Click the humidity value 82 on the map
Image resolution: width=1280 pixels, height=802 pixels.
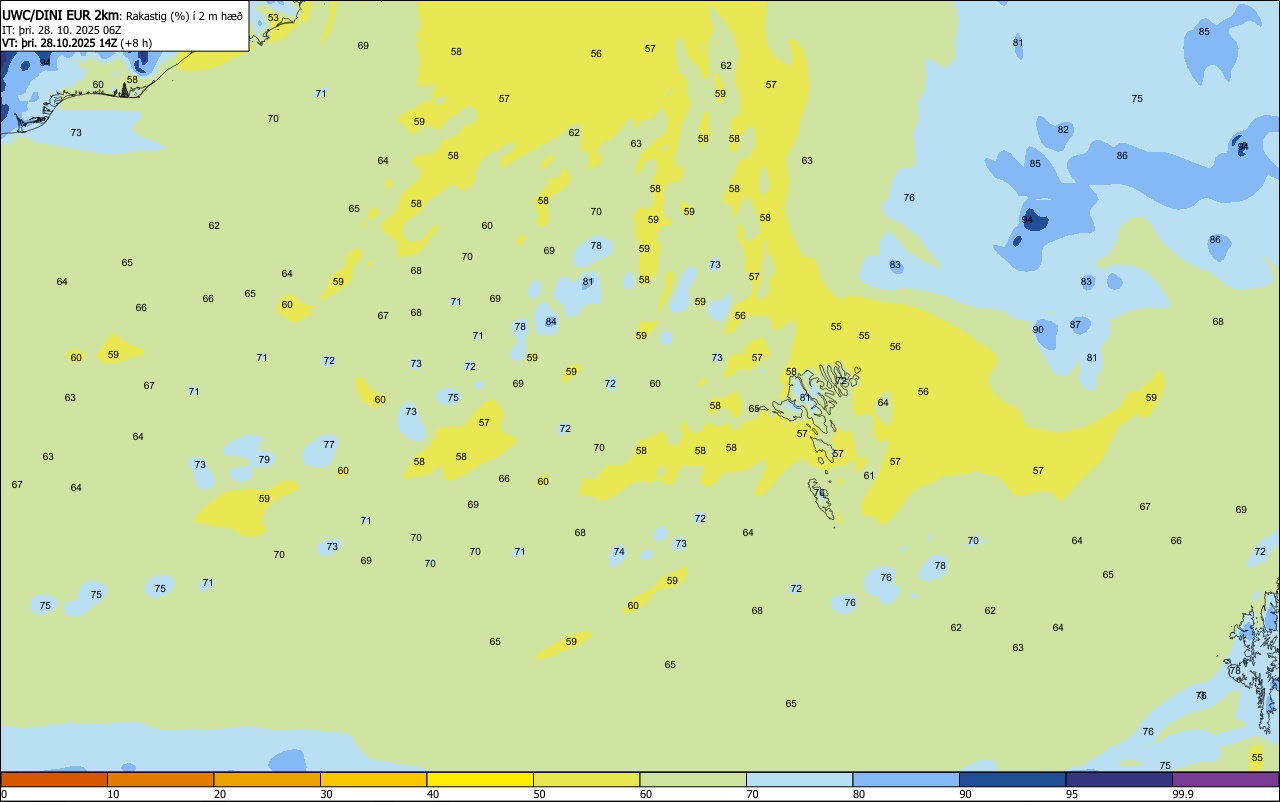click(x=1063, y=130)
